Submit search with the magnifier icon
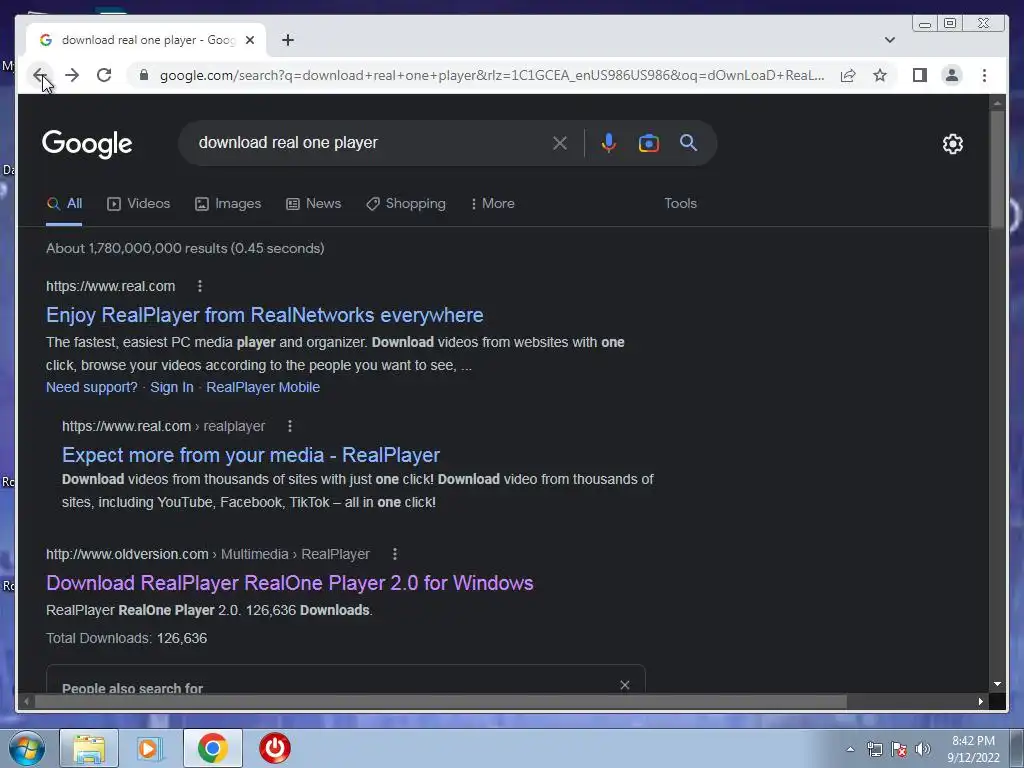The image size is (1024, 768). click(688, 142)
